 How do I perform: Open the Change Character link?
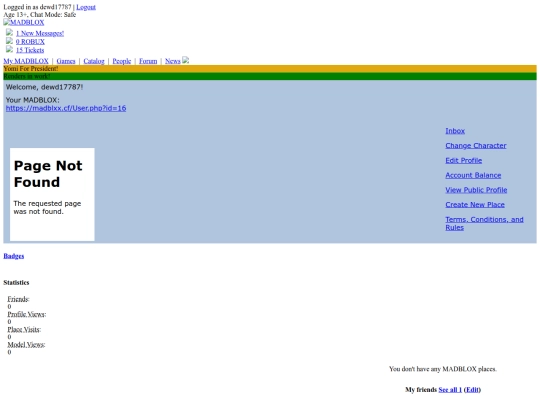pyautogui.click(x=476, y=146)
